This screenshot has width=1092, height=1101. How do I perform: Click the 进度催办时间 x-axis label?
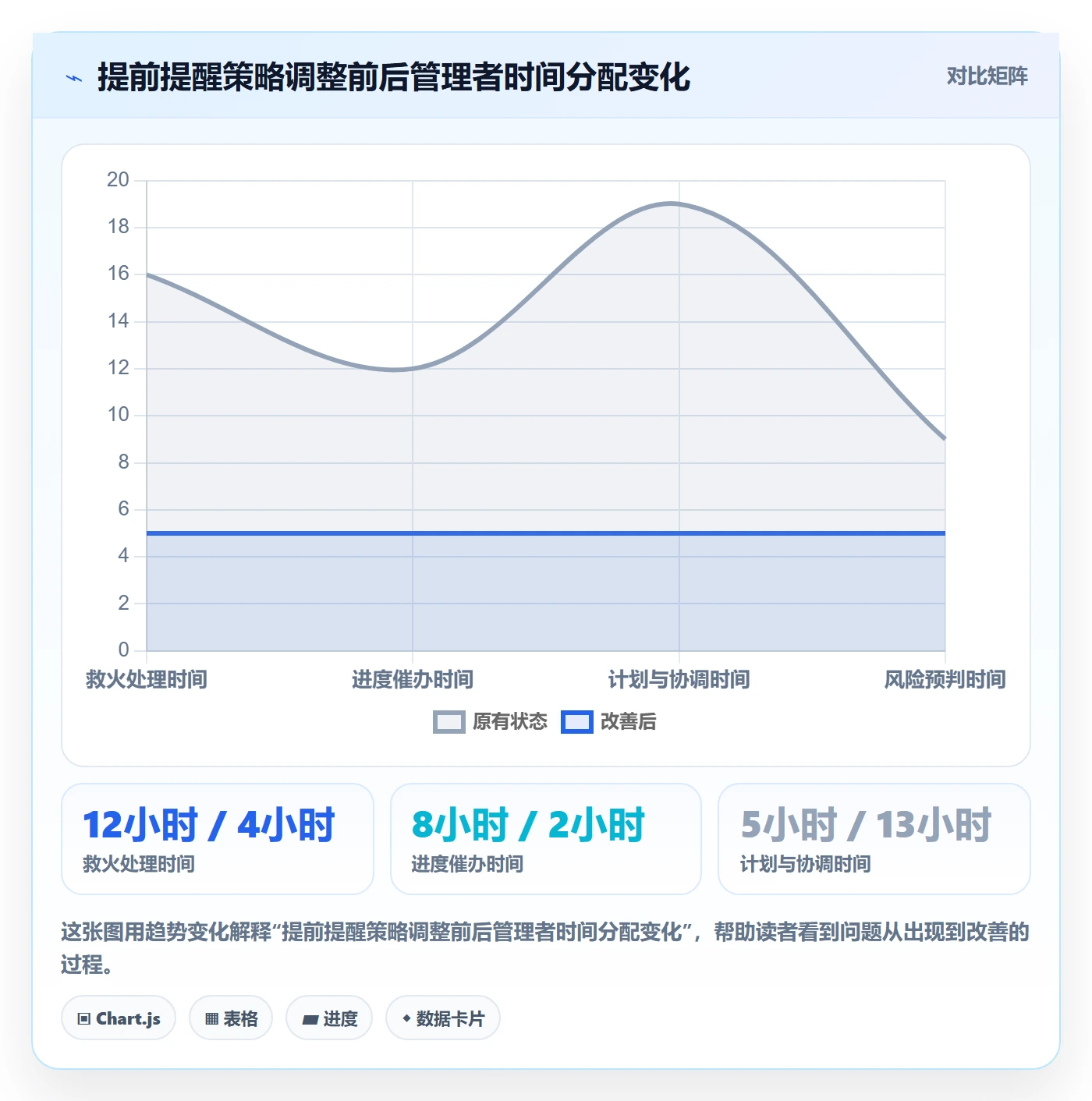[x=413, y=679]
